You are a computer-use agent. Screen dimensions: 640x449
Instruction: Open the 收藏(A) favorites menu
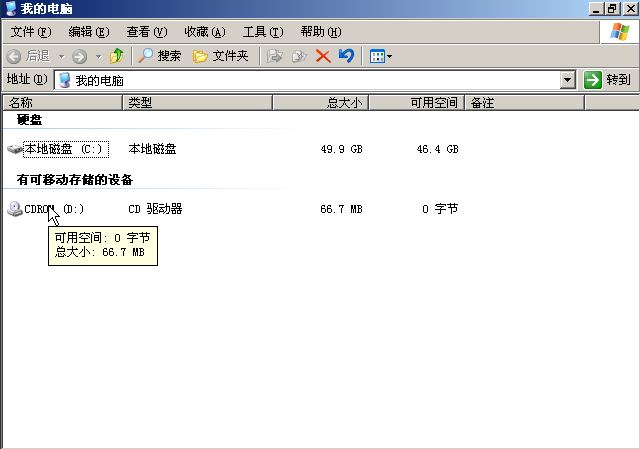point(204,32)
